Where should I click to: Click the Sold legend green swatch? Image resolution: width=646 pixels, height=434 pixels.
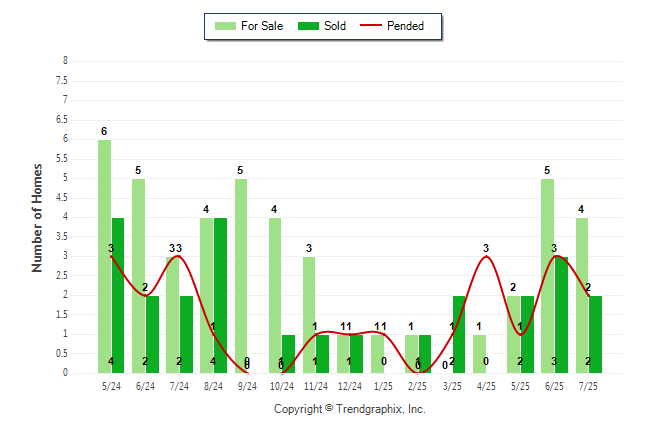[308, 26]
